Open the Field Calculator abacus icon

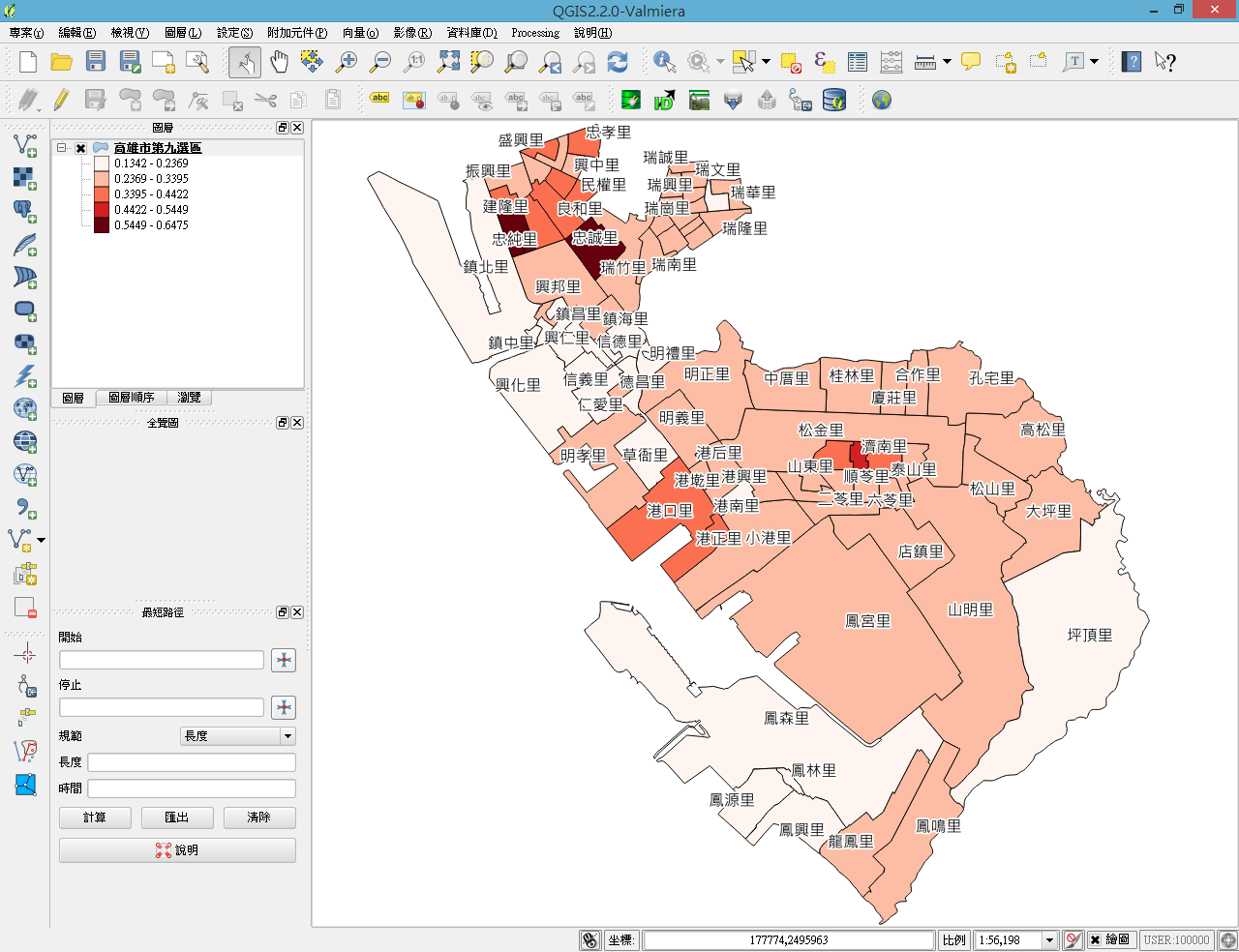click(891, 62)
